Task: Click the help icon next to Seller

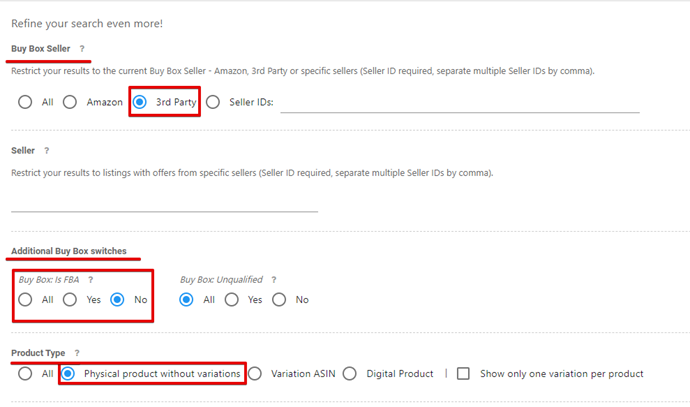Action: 47,151
